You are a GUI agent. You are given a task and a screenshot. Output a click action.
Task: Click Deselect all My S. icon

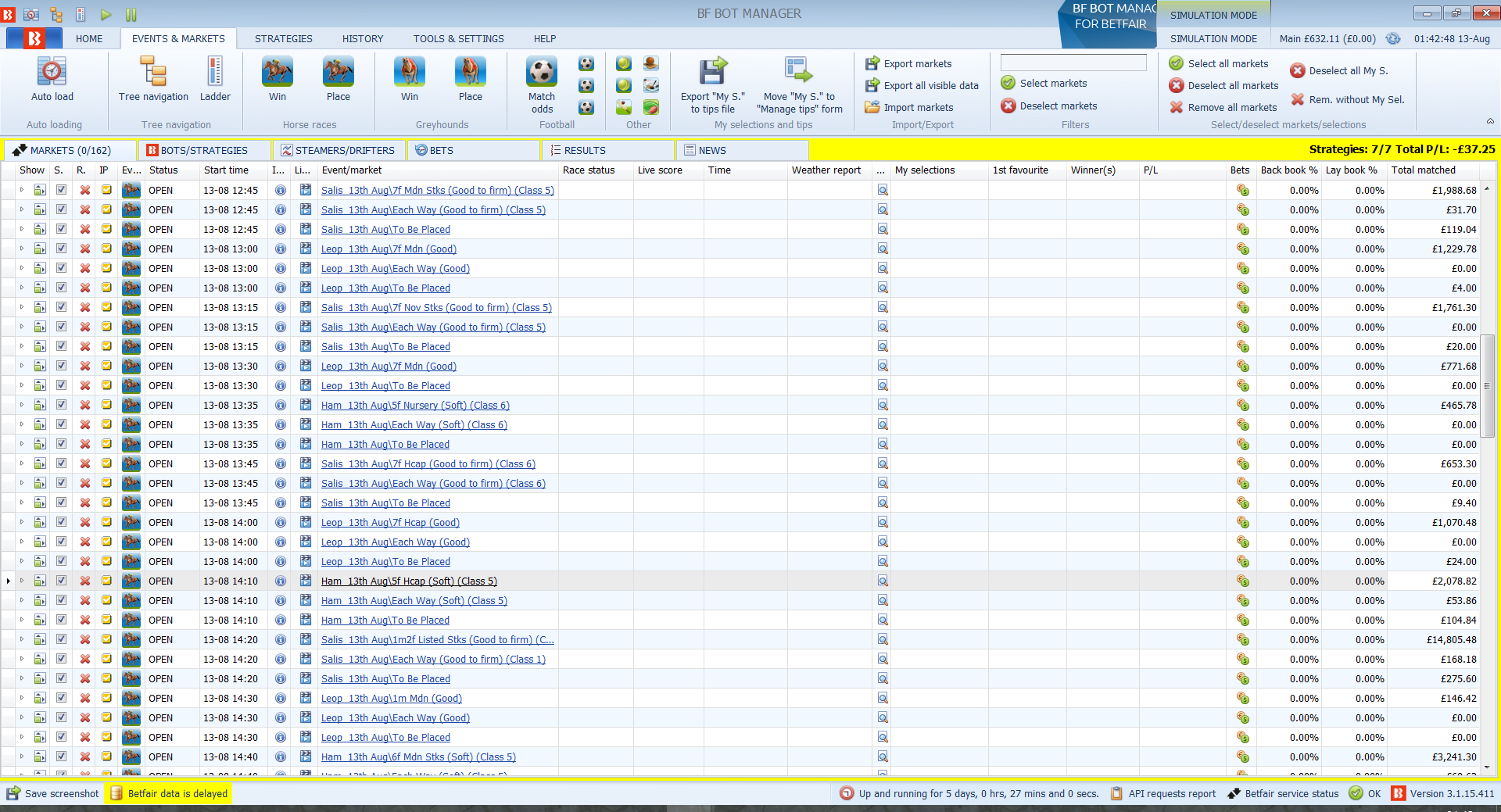coord(1298,70)
